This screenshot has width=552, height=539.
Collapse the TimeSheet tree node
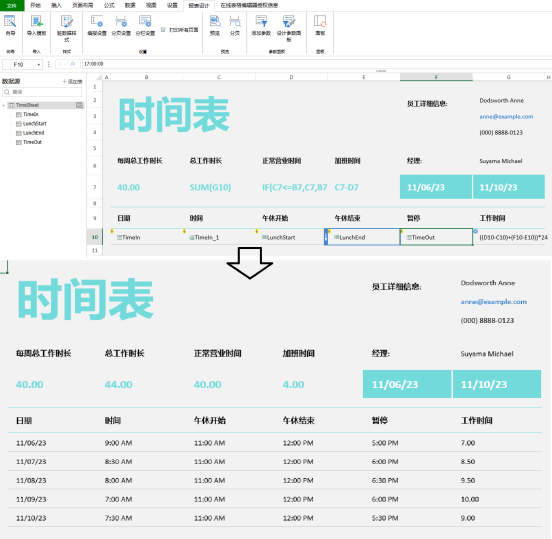coord(4,105)
